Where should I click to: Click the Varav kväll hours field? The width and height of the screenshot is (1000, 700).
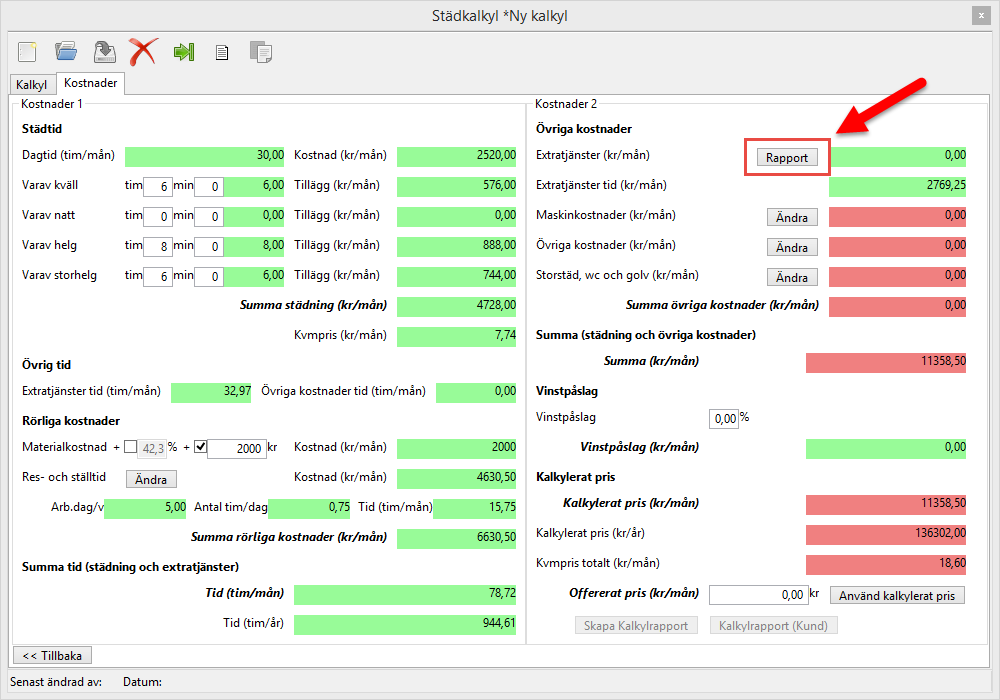pyautogui.click(x=157, y=186)
